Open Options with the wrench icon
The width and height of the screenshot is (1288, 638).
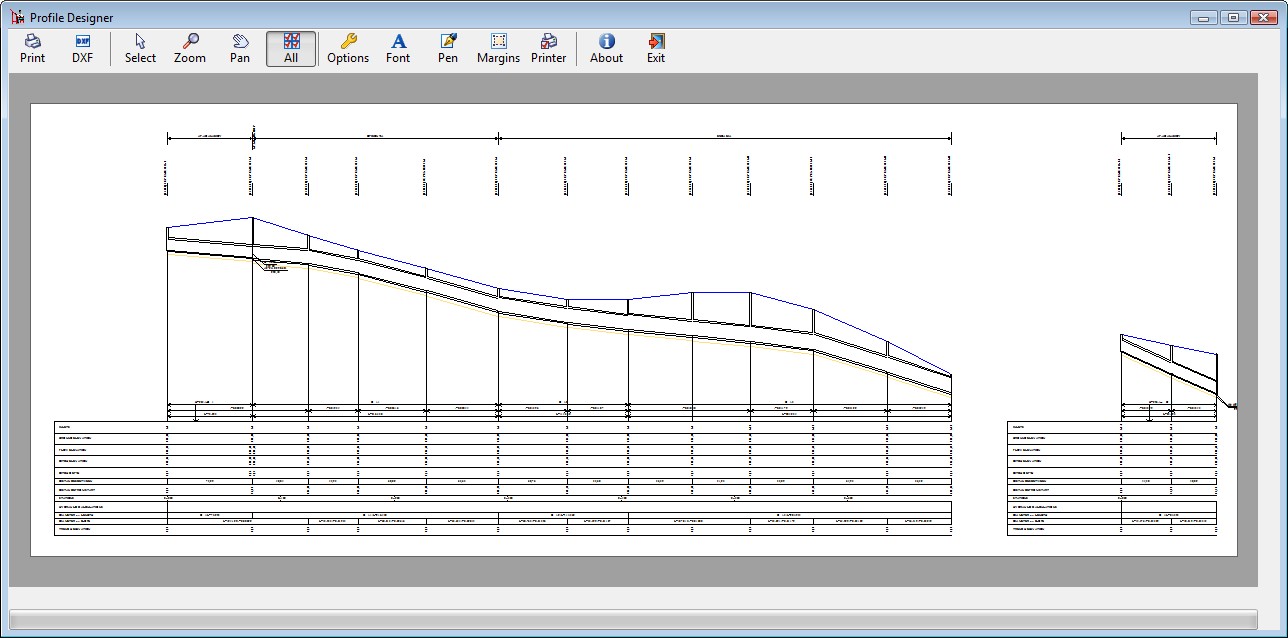[x=348, y=48]
